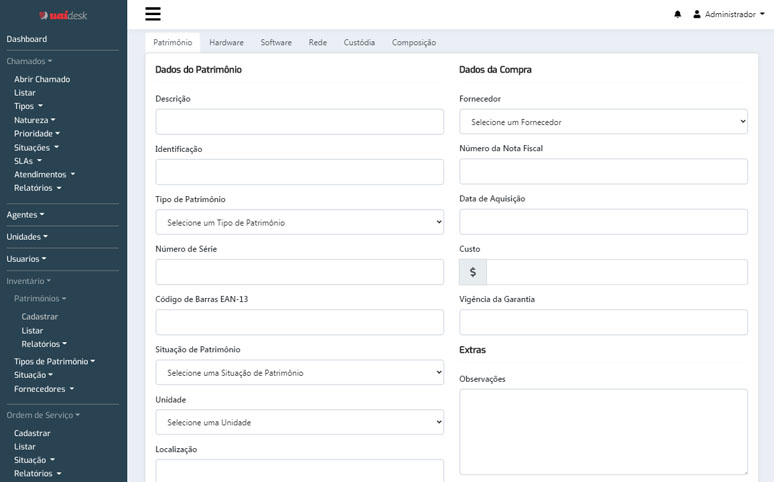Expand Tipos de Patrimônio submenu

click(54, 361)
